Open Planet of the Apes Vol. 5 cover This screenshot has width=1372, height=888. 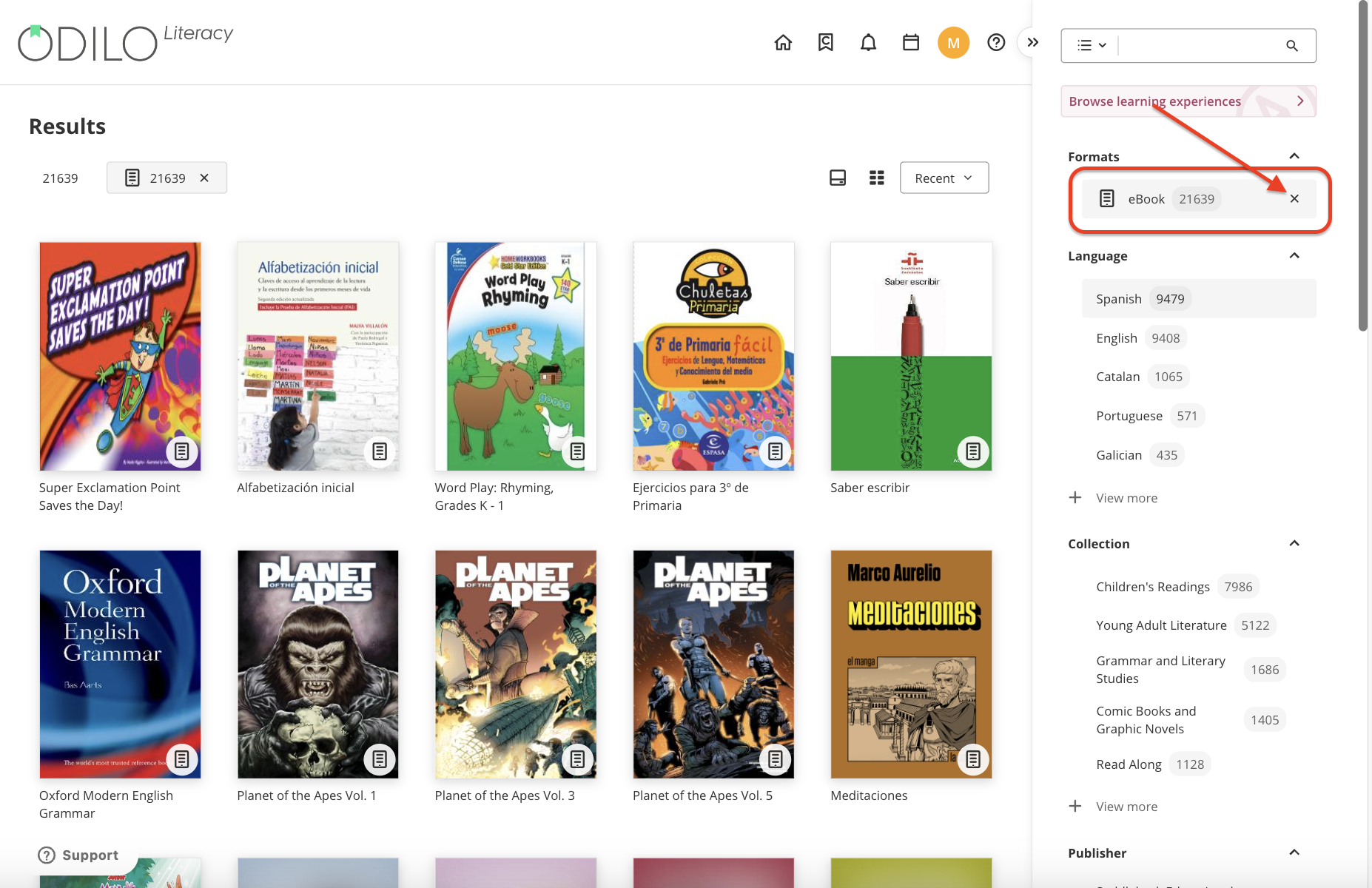click(713, 664)
